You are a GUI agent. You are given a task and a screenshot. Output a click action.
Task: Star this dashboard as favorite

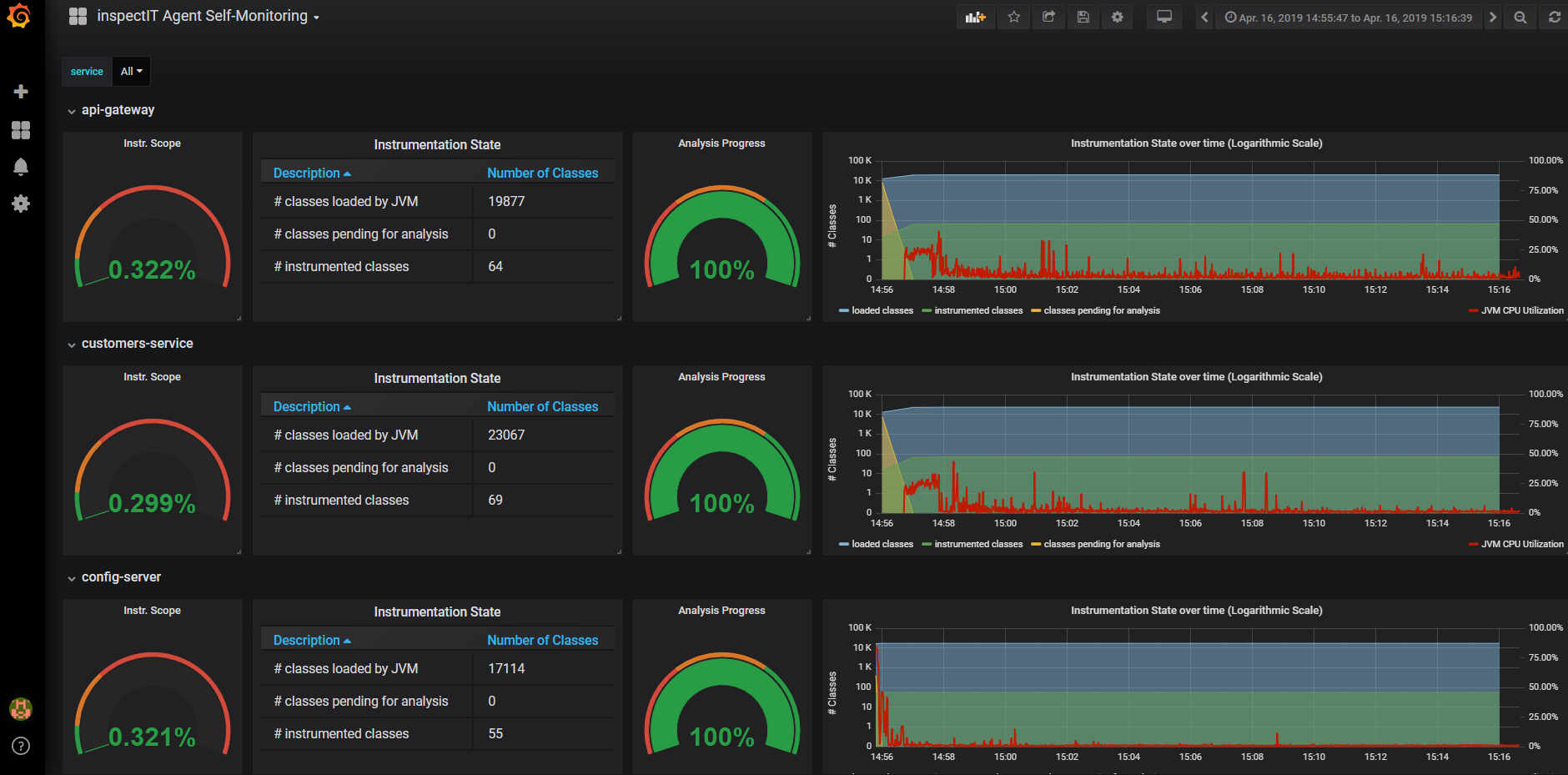pyautogui.click(x=1013, y=18)
